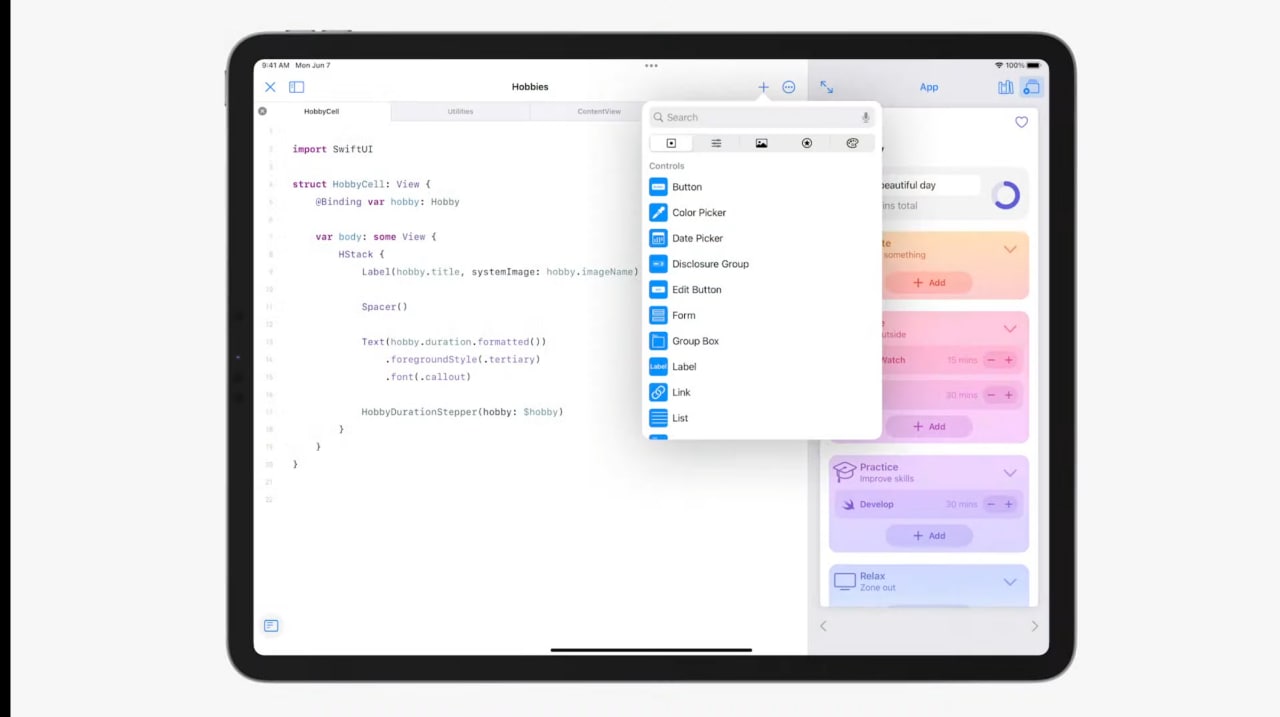Open the documentation icon at editor bottom

271,625
